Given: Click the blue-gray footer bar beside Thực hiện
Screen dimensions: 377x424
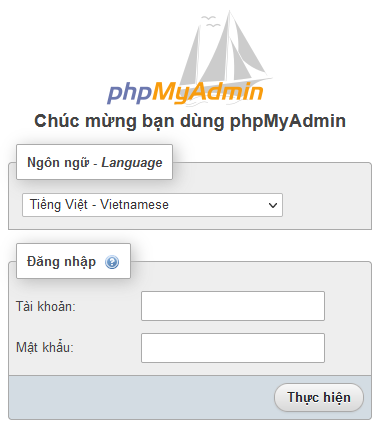Looking at the screenshot, I should click(x=141, y=397).
